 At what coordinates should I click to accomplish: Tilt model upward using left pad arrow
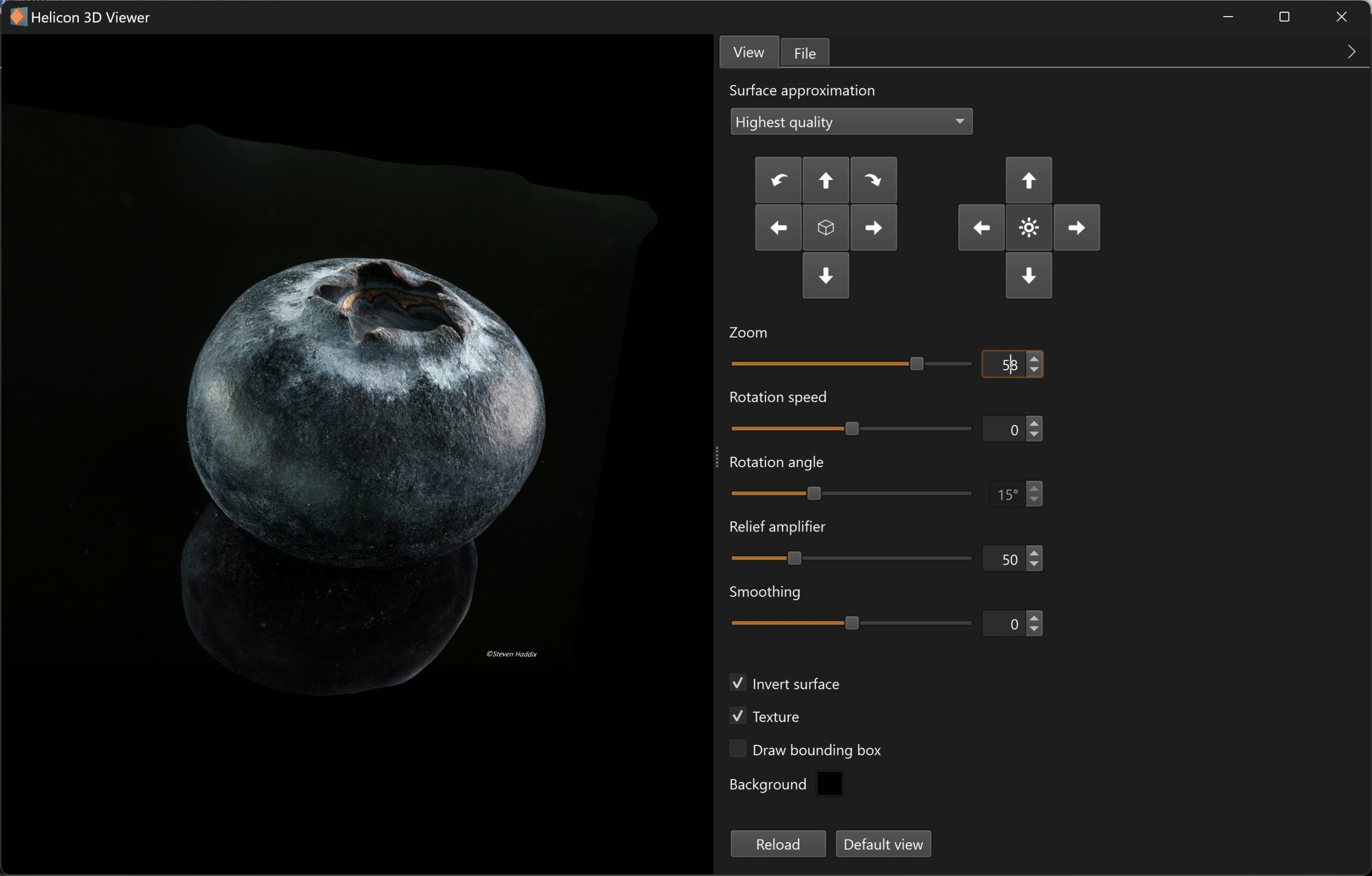coord(825,181)
